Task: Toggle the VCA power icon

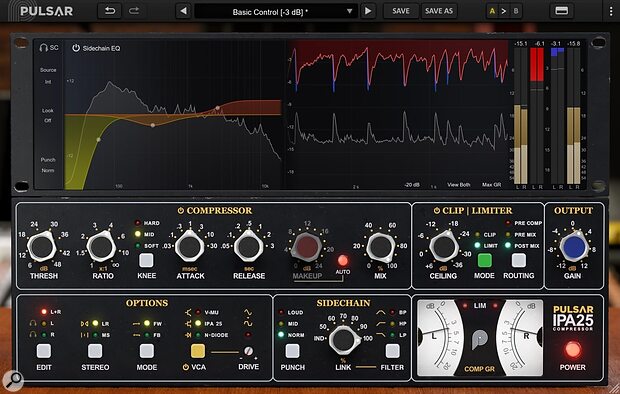Action: (185, 367)
